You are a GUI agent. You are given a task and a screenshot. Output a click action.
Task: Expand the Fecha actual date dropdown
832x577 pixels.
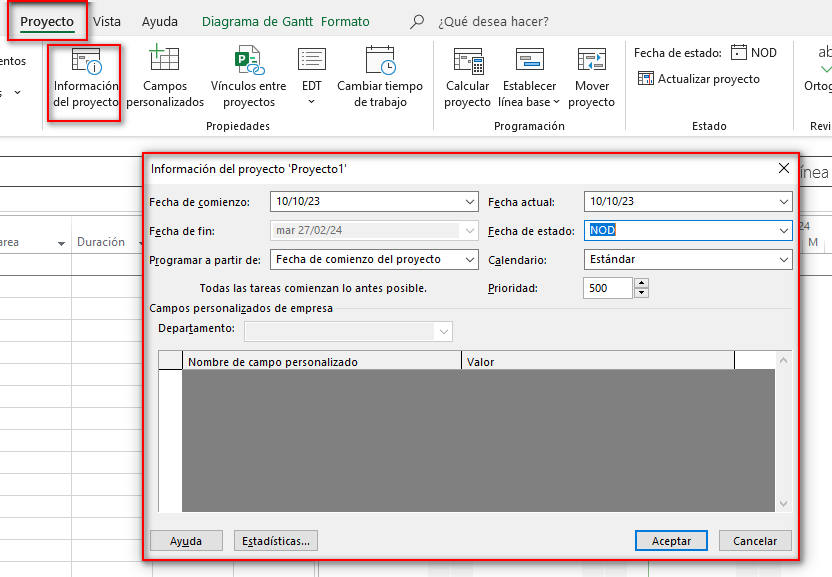[x=784, y=202]
